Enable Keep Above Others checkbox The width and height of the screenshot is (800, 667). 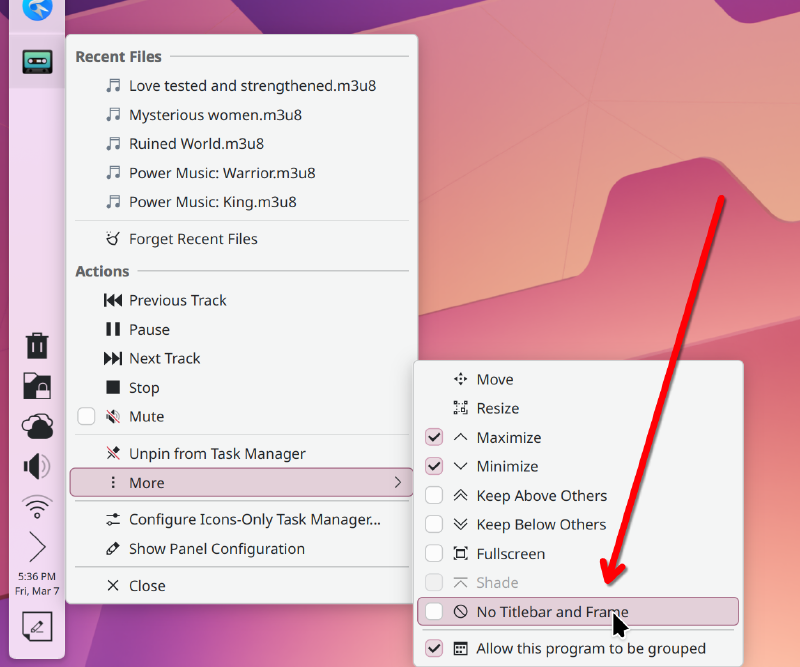pos(434,495)
